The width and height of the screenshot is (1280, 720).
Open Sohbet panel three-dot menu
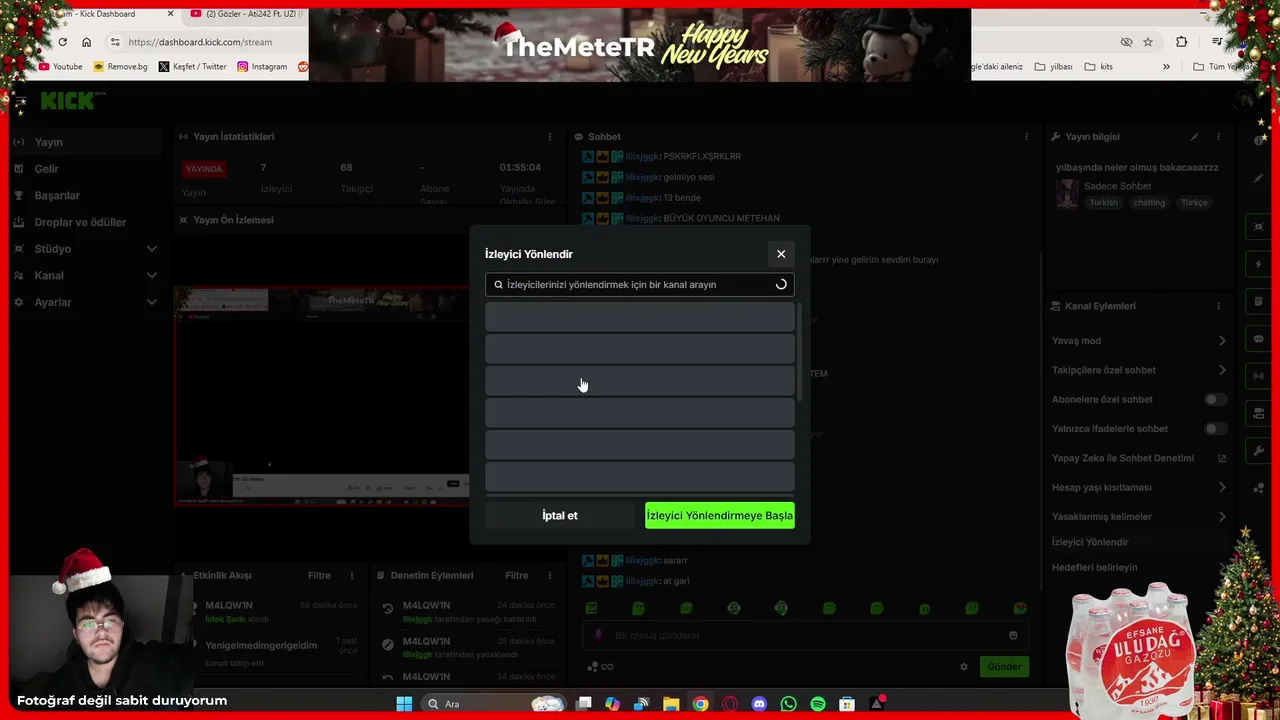click(1026, 137)
